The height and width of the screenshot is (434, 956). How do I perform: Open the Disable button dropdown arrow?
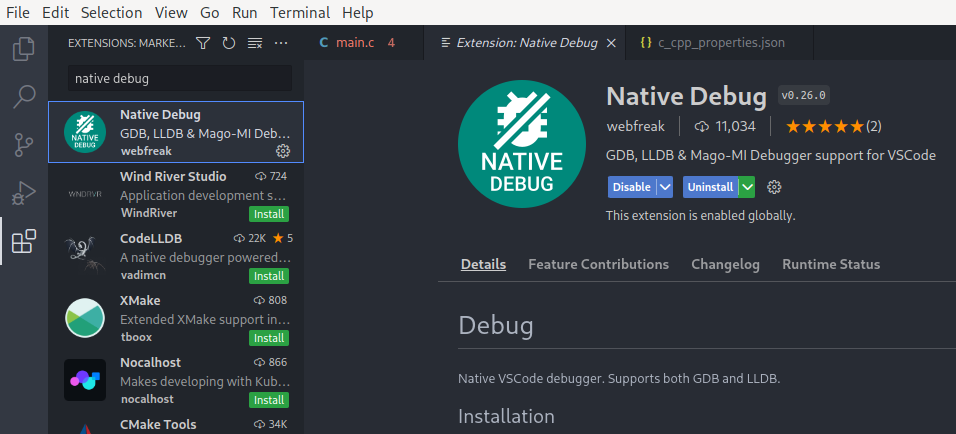[x=665, y=187]
